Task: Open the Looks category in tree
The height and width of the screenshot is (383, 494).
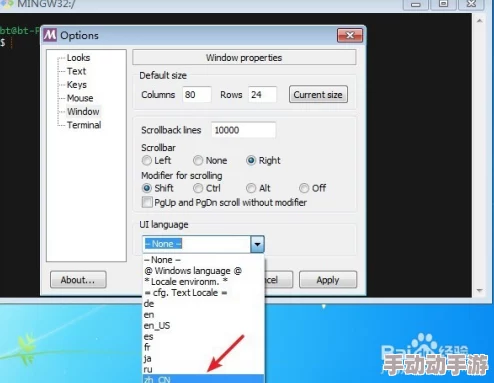Action: click(78, 58)
